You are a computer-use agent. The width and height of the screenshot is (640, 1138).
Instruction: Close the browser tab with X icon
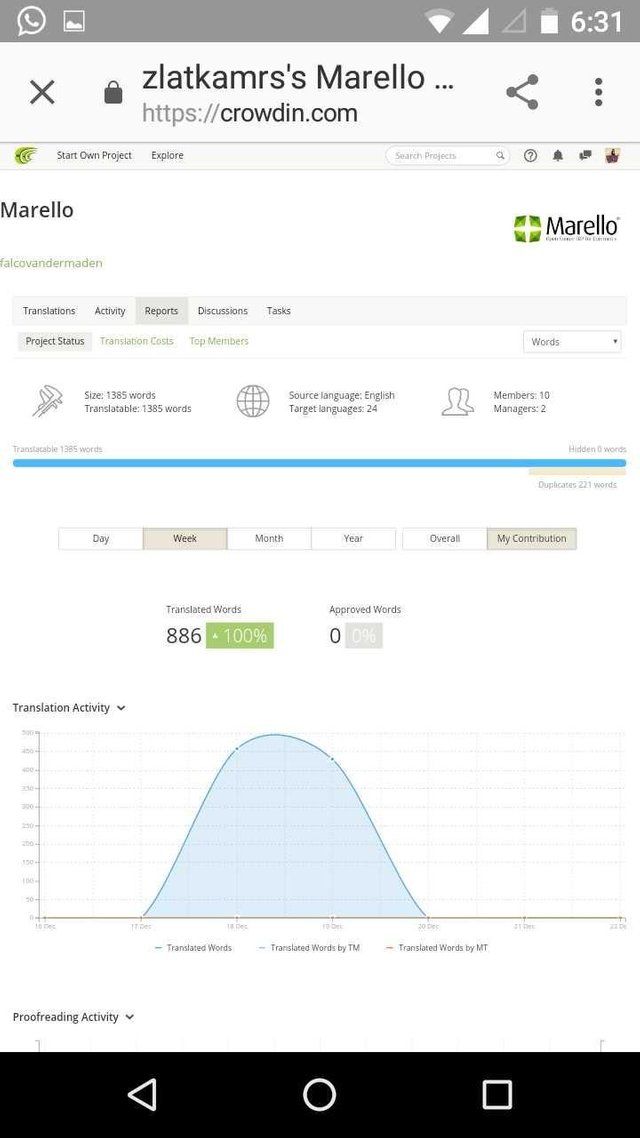(x=42, y=92)
